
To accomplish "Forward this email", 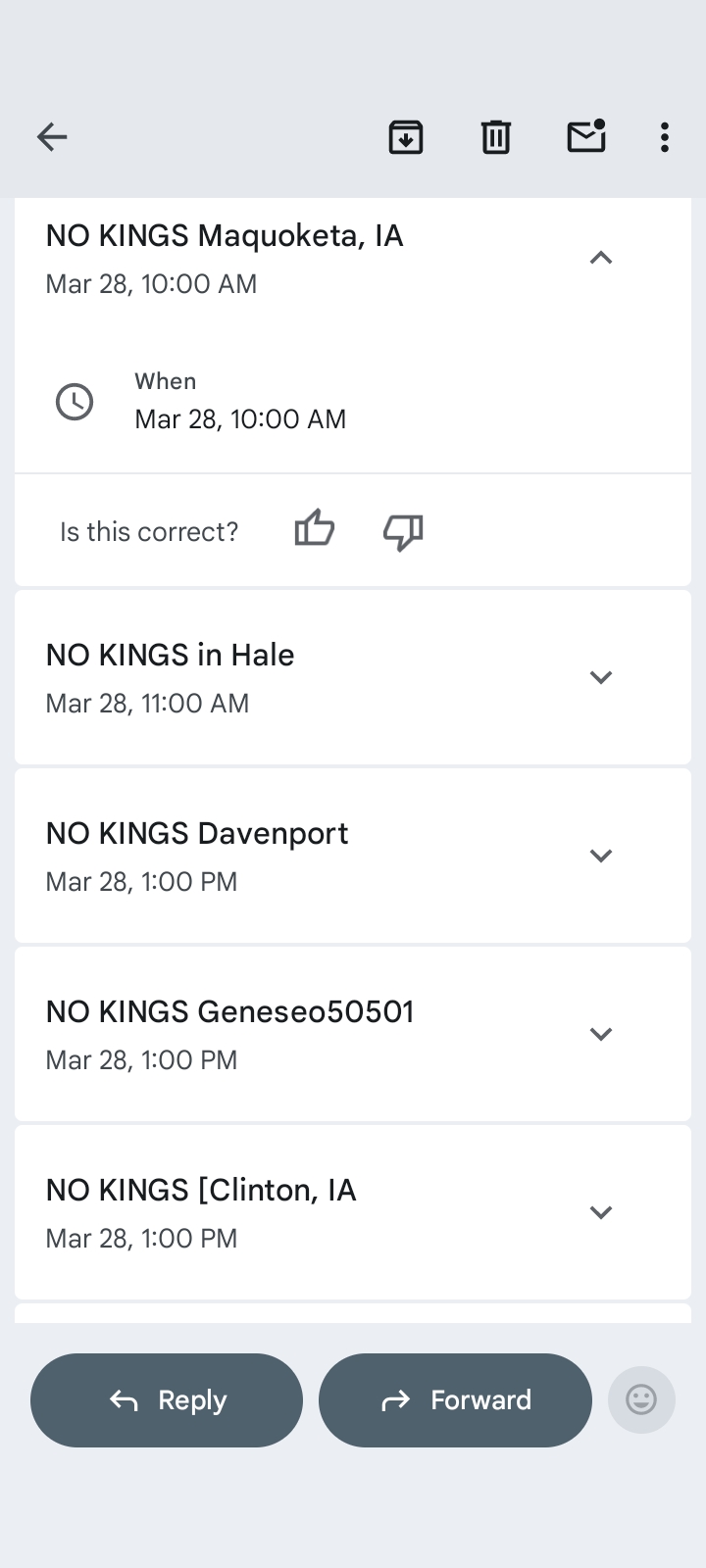I will pos(455,1400).
